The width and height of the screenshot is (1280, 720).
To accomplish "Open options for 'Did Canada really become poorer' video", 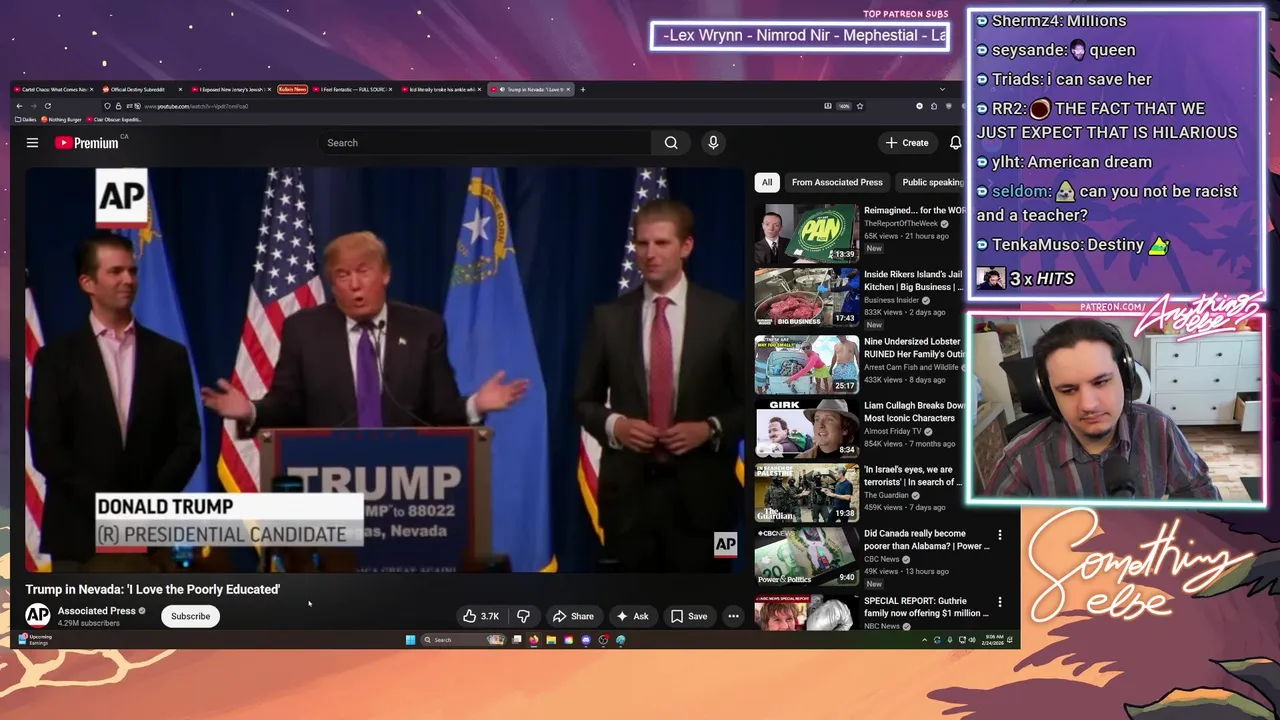I will 999,535.
